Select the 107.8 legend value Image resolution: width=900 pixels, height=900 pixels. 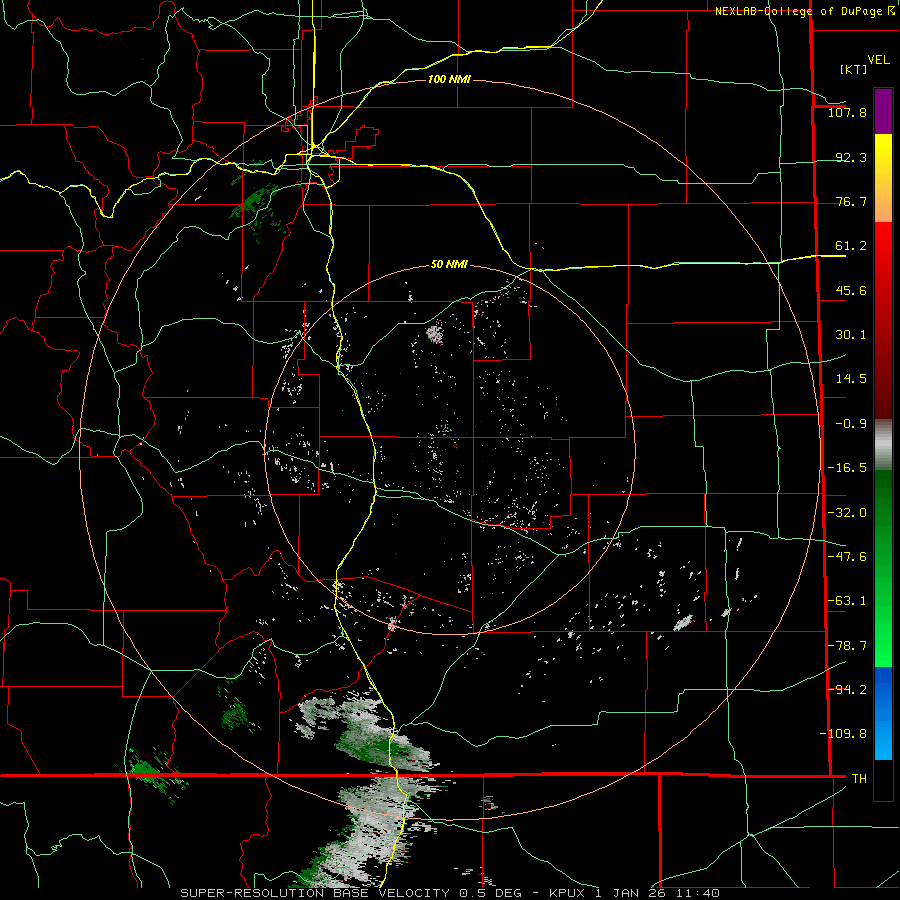847,112
